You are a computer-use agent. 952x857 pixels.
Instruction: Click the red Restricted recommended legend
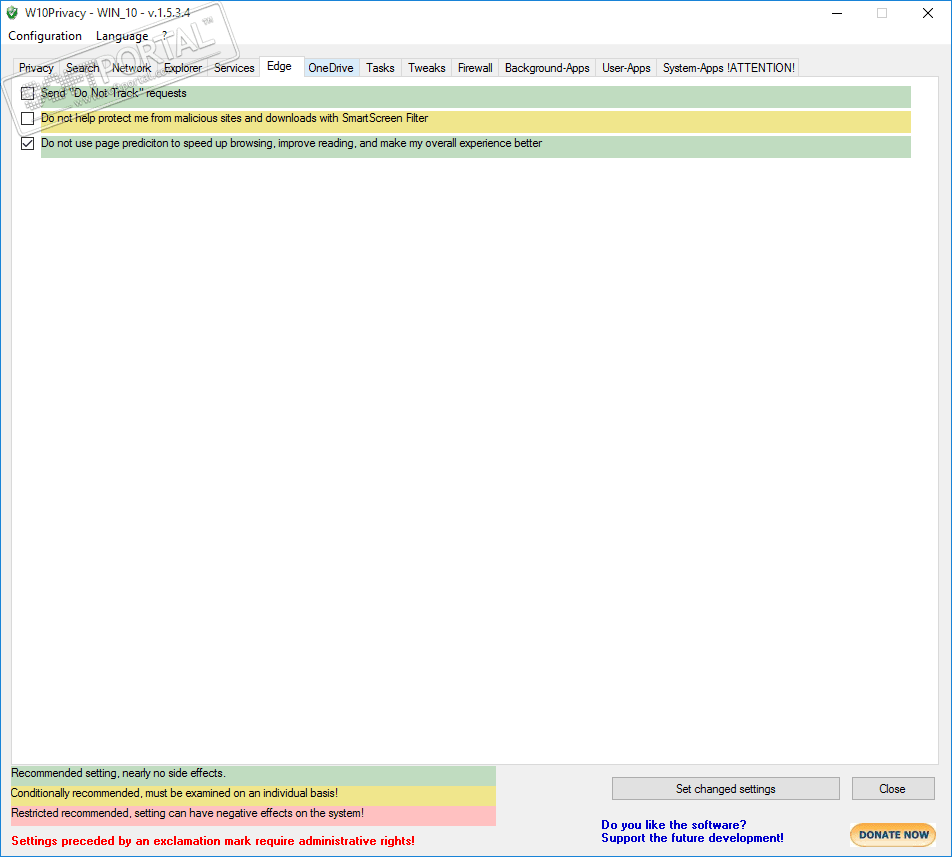pyautogui.click(x=253, y=815)
